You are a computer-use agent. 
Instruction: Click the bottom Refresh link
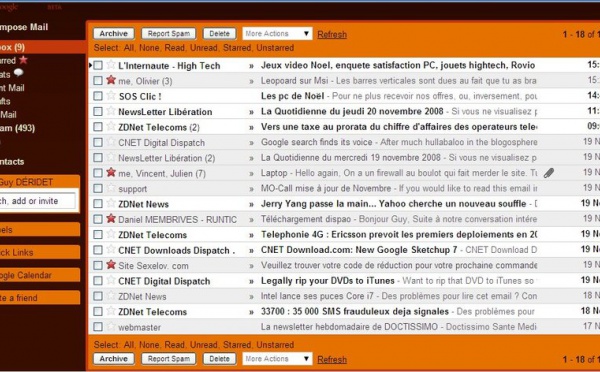[332, 359]
